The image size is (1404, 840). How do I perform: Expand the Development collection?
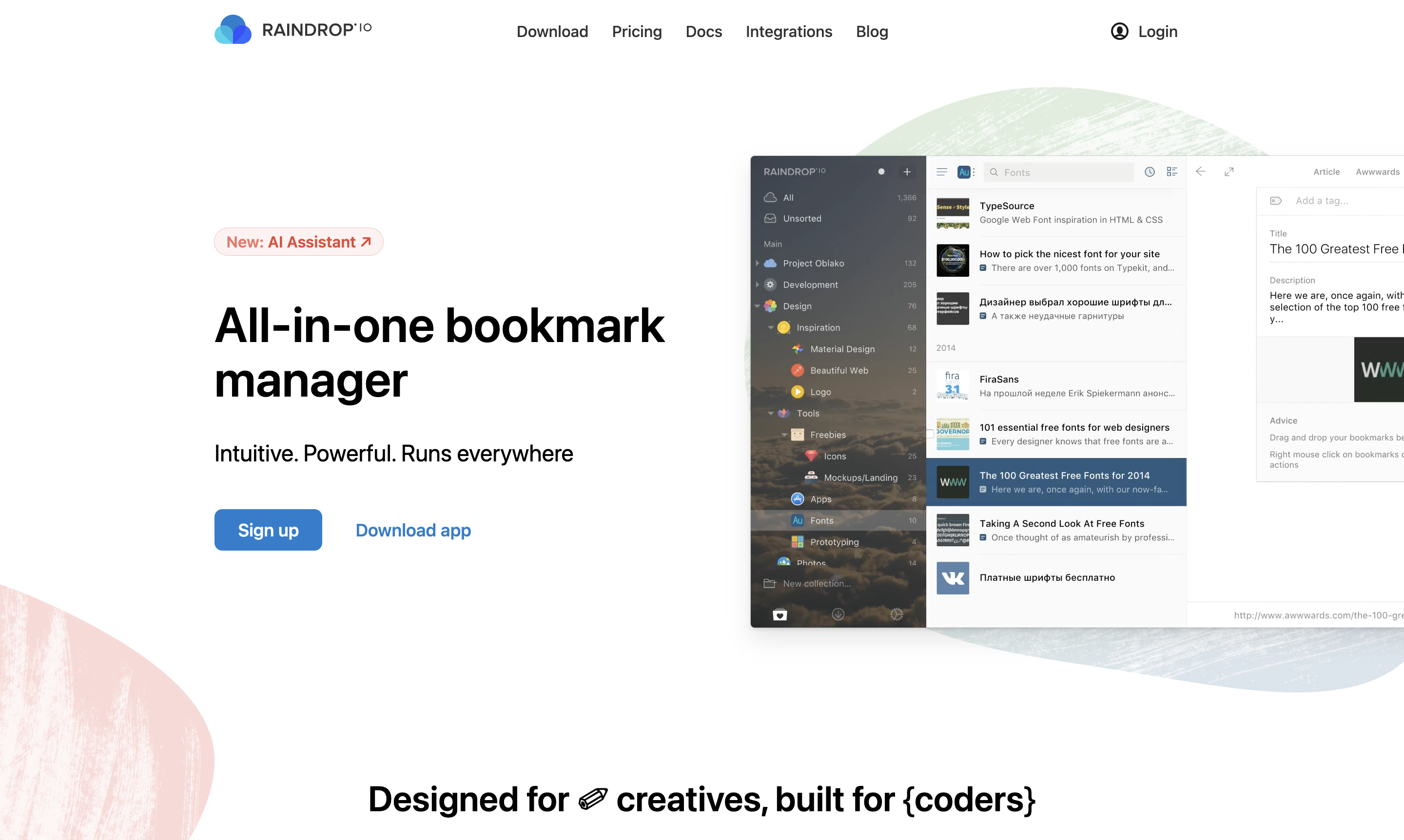tap(757, 285)
